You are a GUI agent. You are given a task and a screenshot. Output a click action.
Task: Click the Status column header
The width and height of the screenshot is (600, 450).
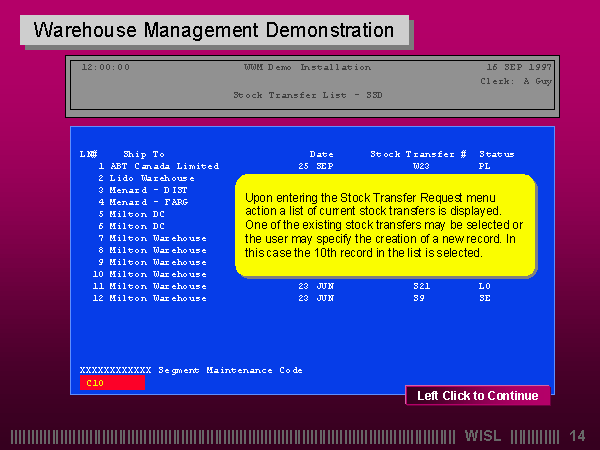(x=496, y=154)
